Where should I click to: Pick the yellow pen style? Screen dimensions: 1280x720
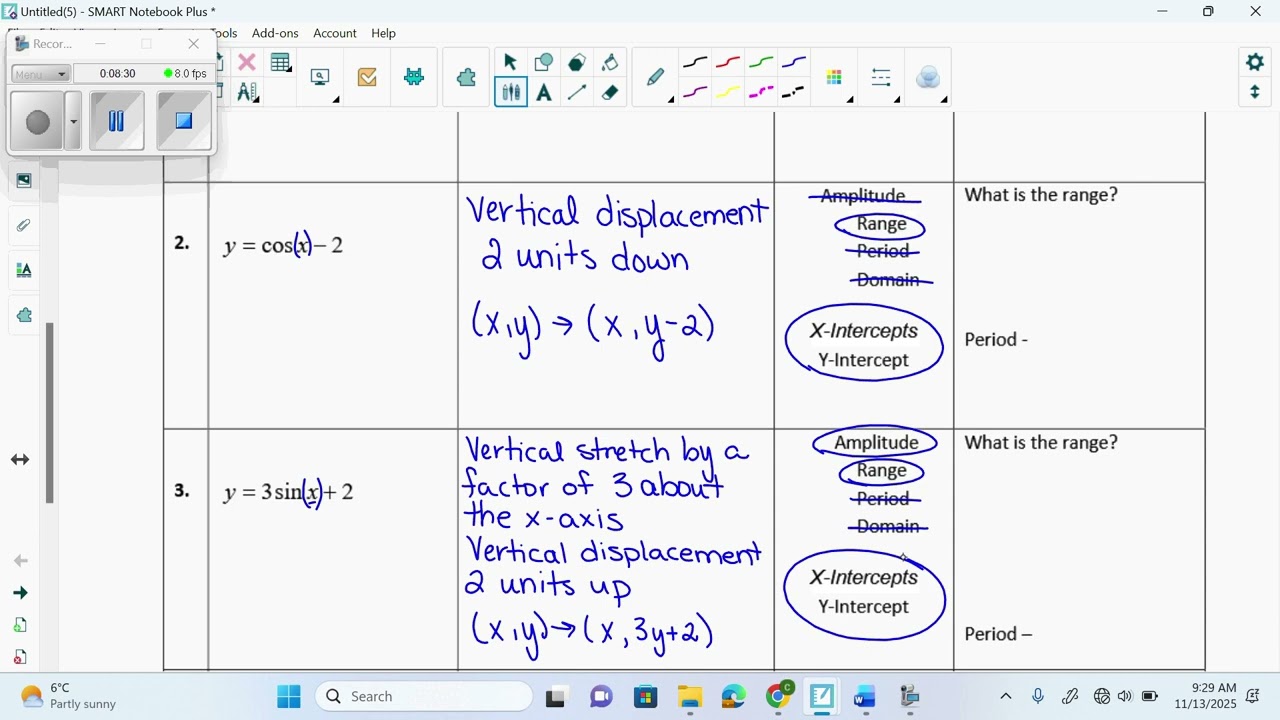tap(728, 93)
